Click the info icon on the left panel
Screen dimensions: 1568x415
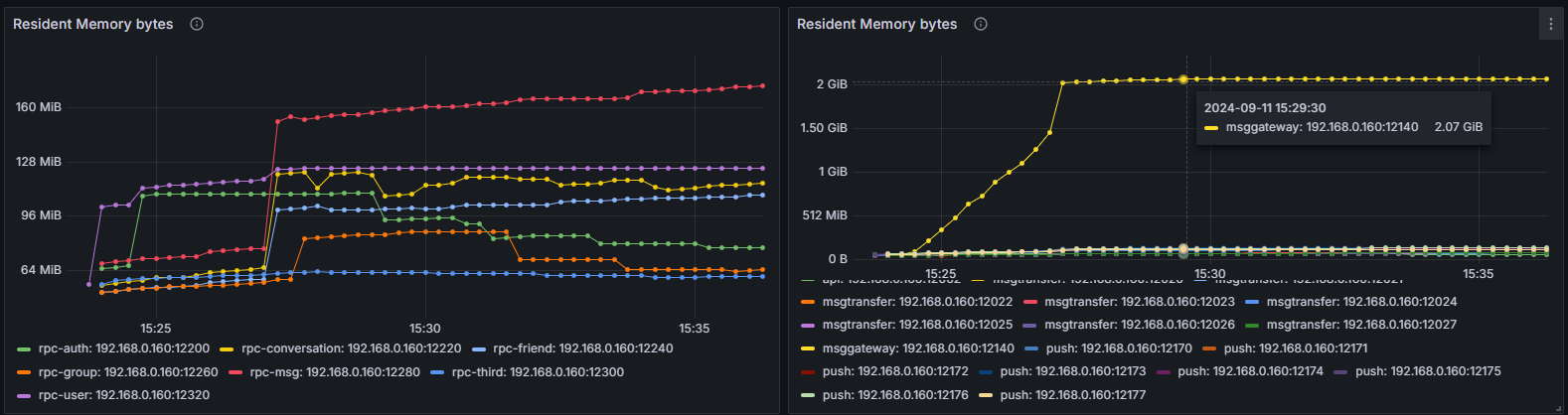[197, 24]
